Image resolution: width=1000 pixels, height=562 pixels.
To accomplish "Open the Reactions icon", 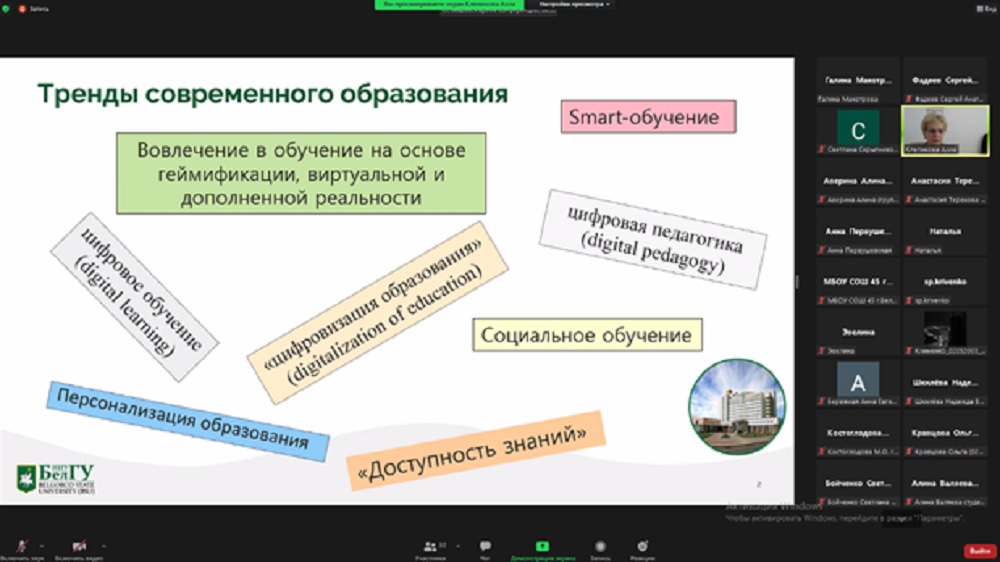I will click(643, 546).
